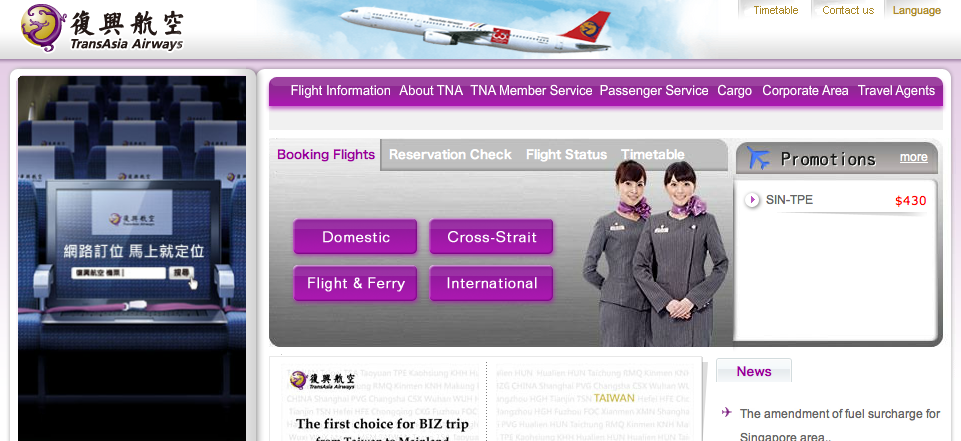Click the purple plane icon in News
Screen dimensions: 961x441
point(727,412)
